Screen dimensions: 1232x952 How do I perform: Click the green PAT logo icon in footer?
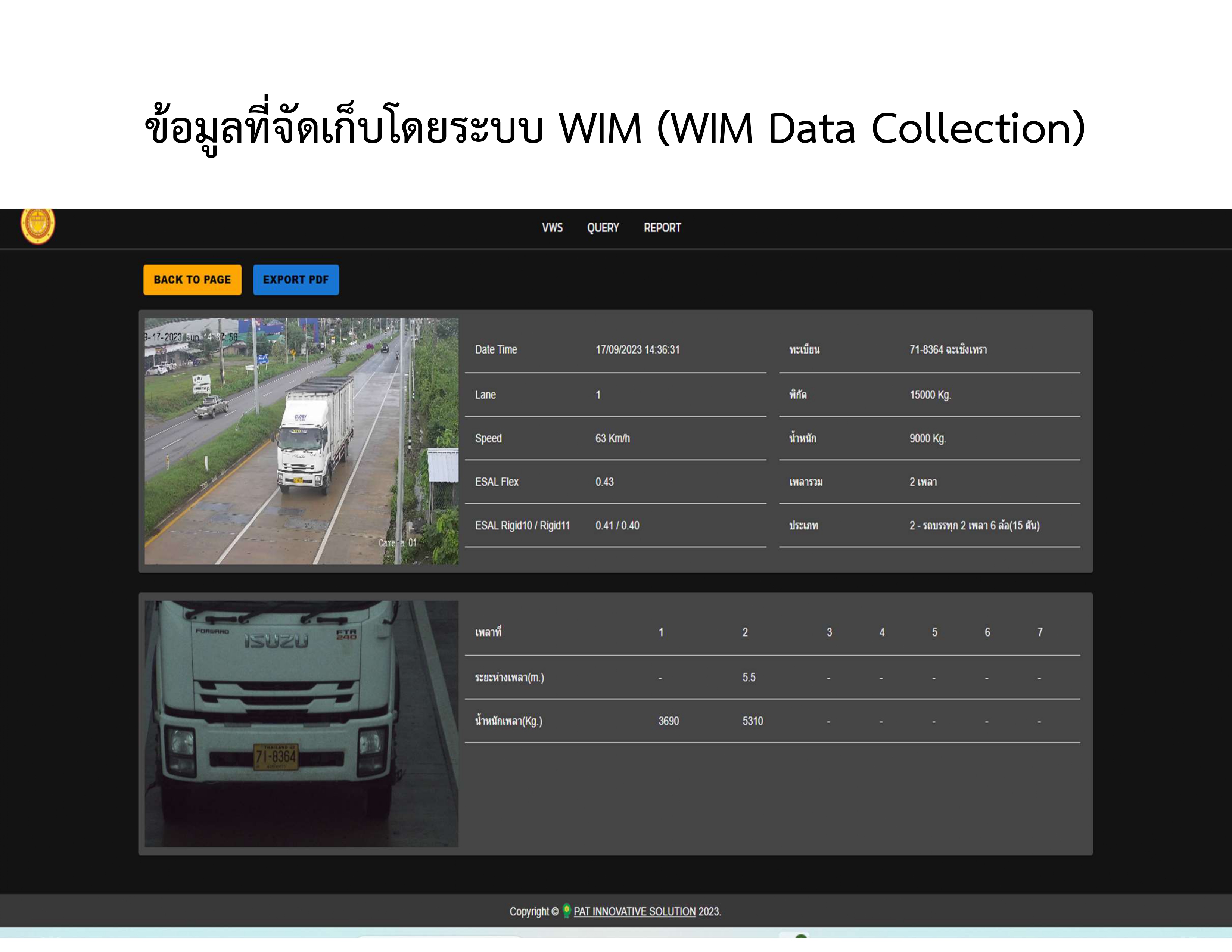tap(566, 911)
